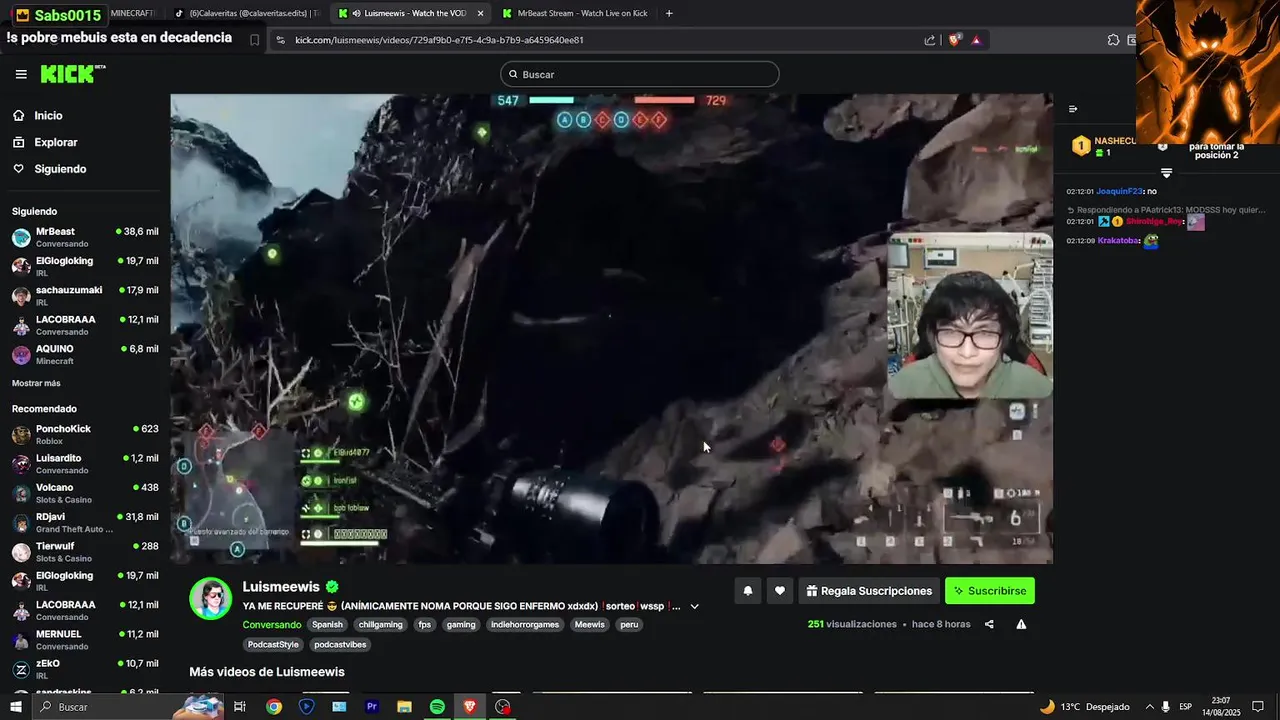Bookmark this page icon
This screenshot has height=720, width=1280.
(x=254, y=40)
